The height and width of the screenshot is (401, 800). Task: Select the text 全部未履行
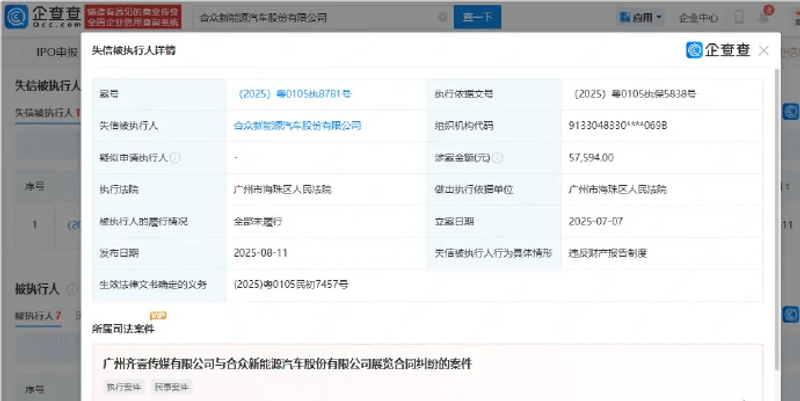[x=258, y=221]
